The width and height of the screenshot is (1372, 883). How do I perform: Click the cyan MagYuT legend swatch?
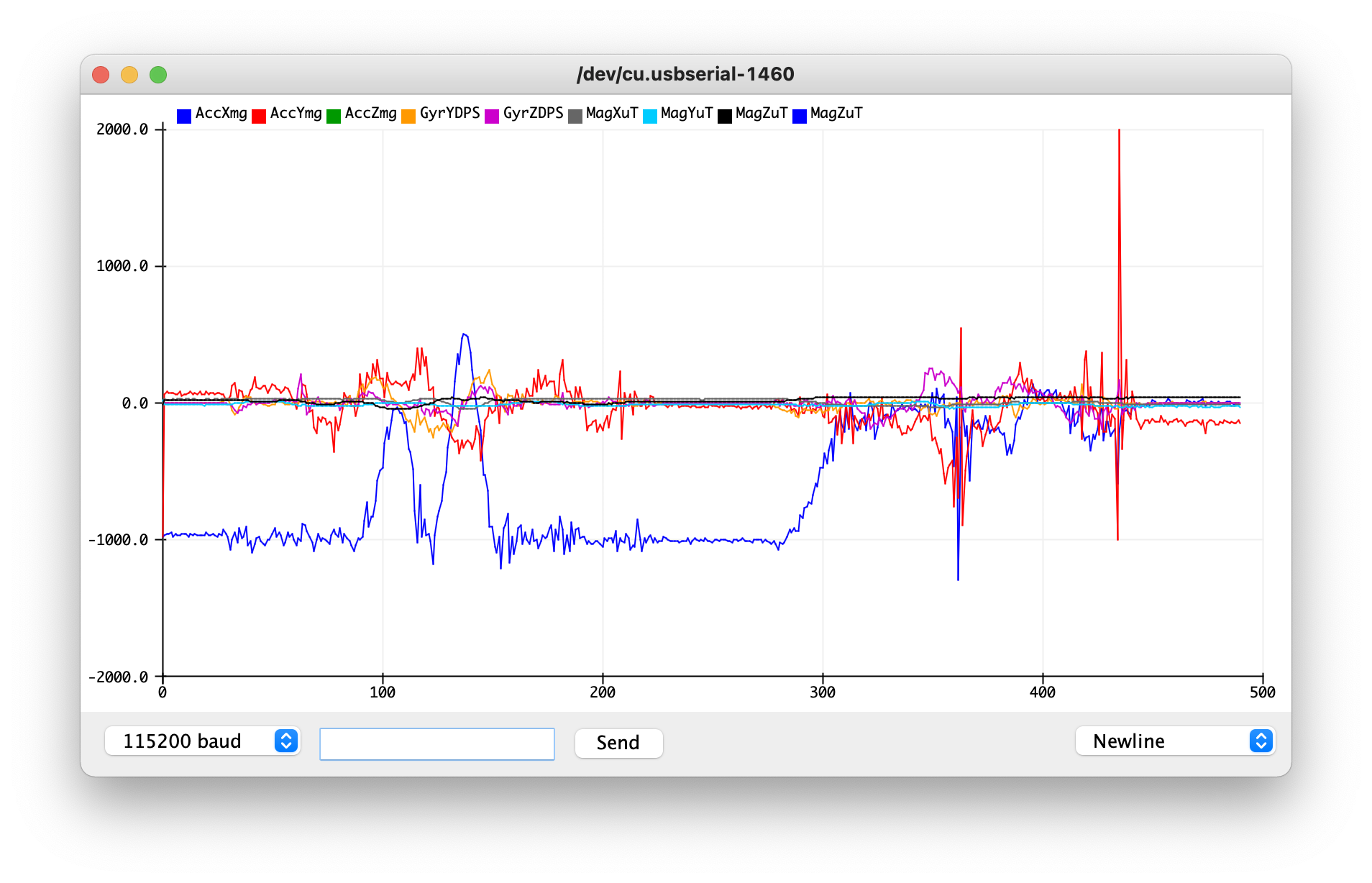pyautogui.click(x=650, y=116)
